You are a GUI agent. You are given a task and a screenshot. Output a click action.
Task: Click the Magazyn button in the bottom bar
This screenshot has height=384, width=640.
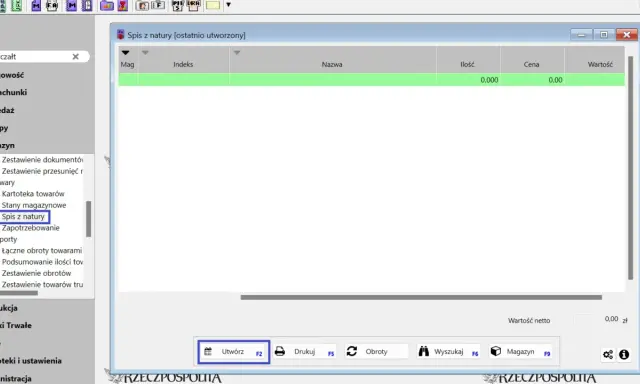520,351
